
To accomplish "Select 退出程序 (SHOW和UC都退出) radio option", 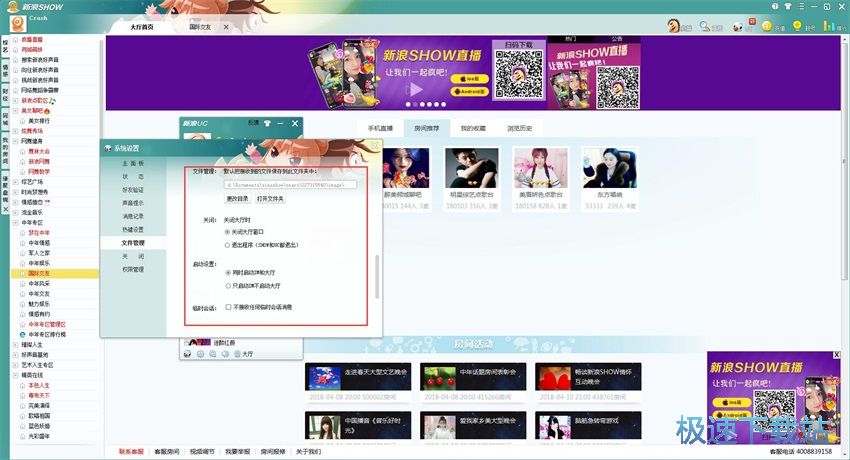I will (x=228, y=245).
